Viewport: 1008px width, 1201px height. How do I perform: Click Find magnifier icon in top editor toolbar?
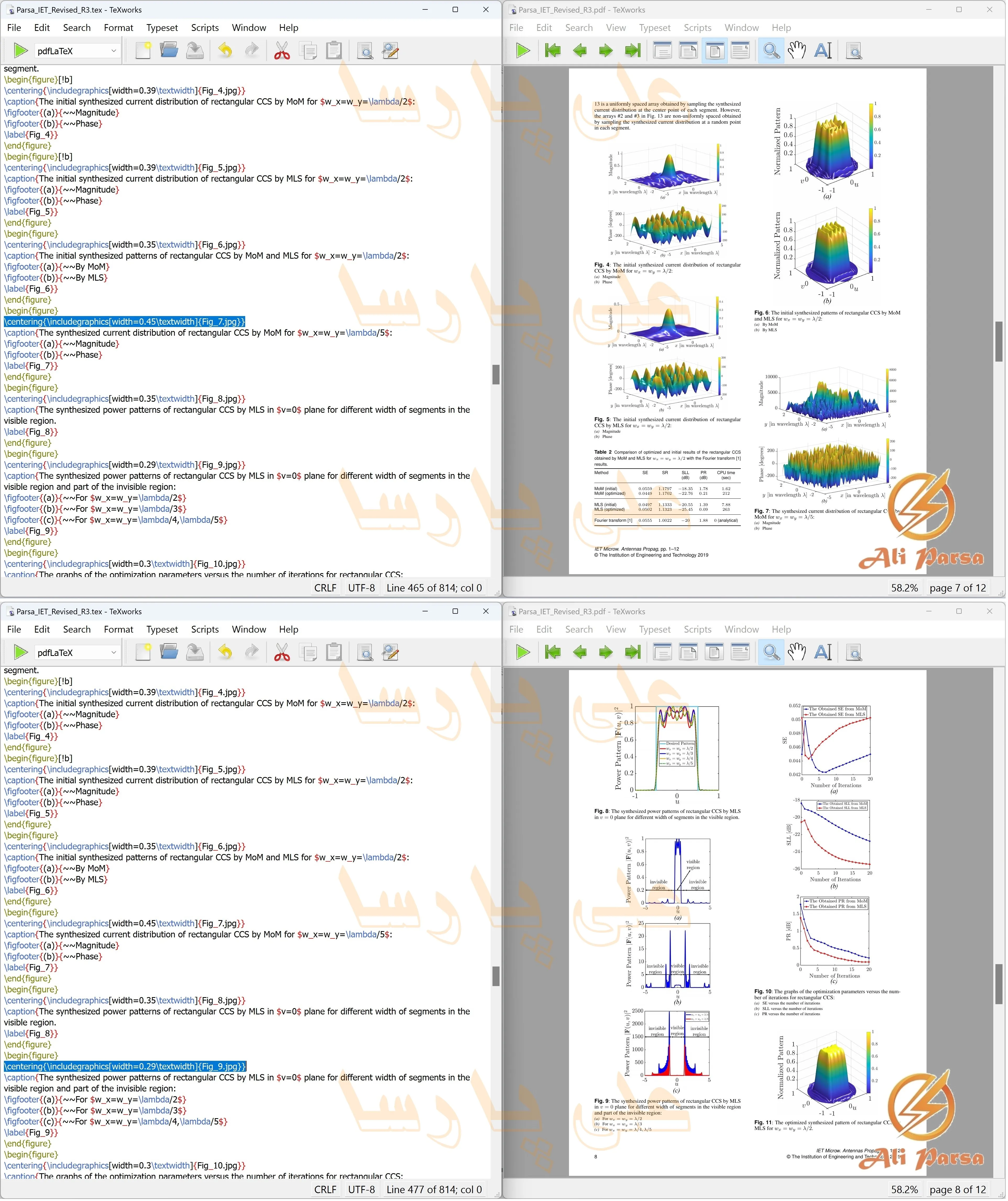coord(365,51)
